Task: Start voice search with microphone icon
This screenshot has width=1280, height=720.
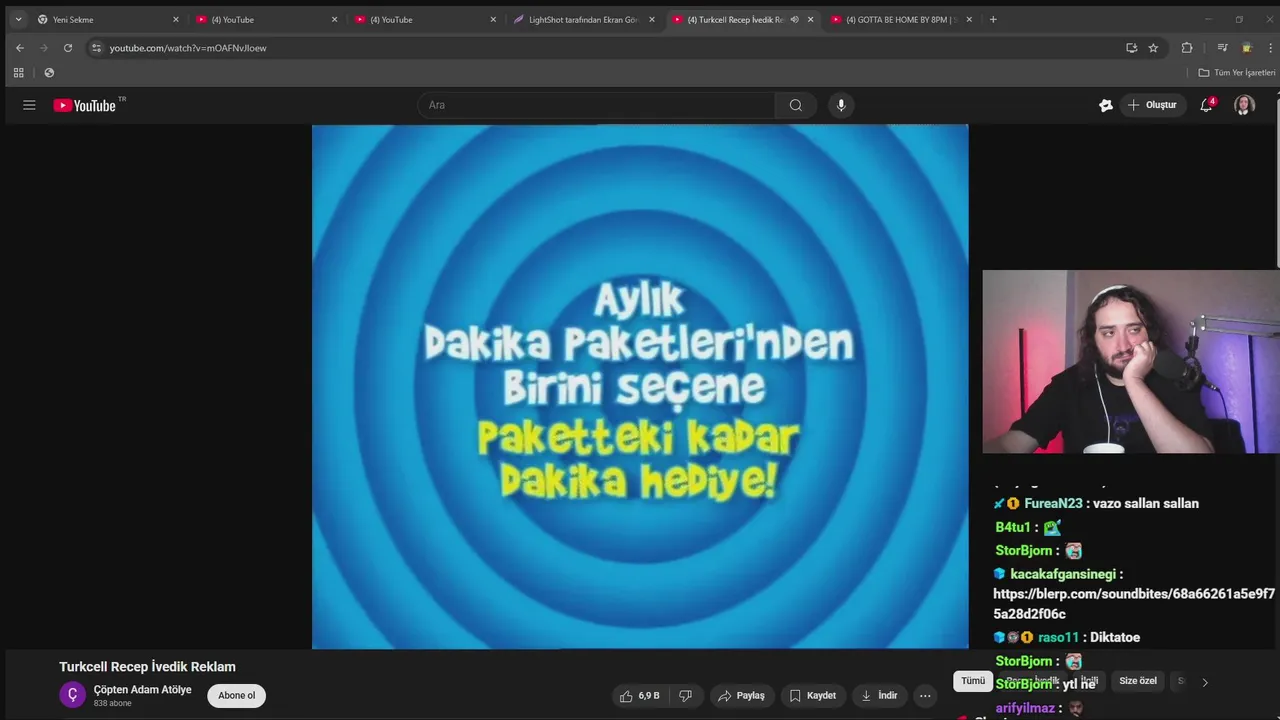Action: click(841, 105)
